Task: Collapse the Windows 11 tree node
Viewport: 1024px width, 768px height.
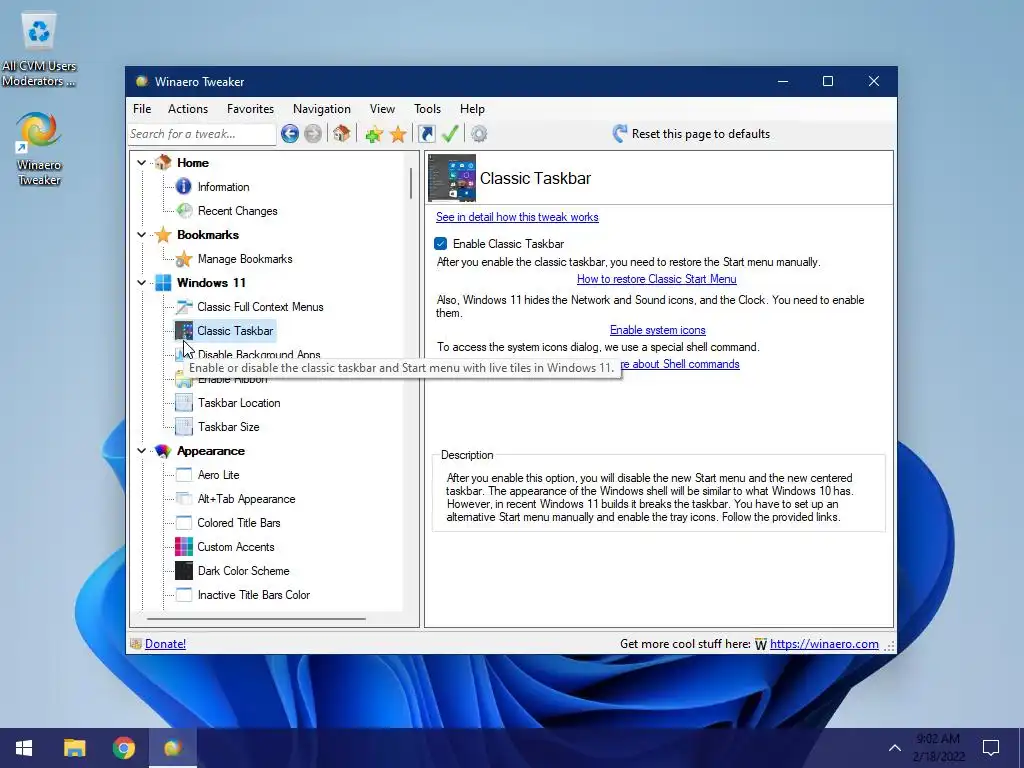Action: click(142, 283)
